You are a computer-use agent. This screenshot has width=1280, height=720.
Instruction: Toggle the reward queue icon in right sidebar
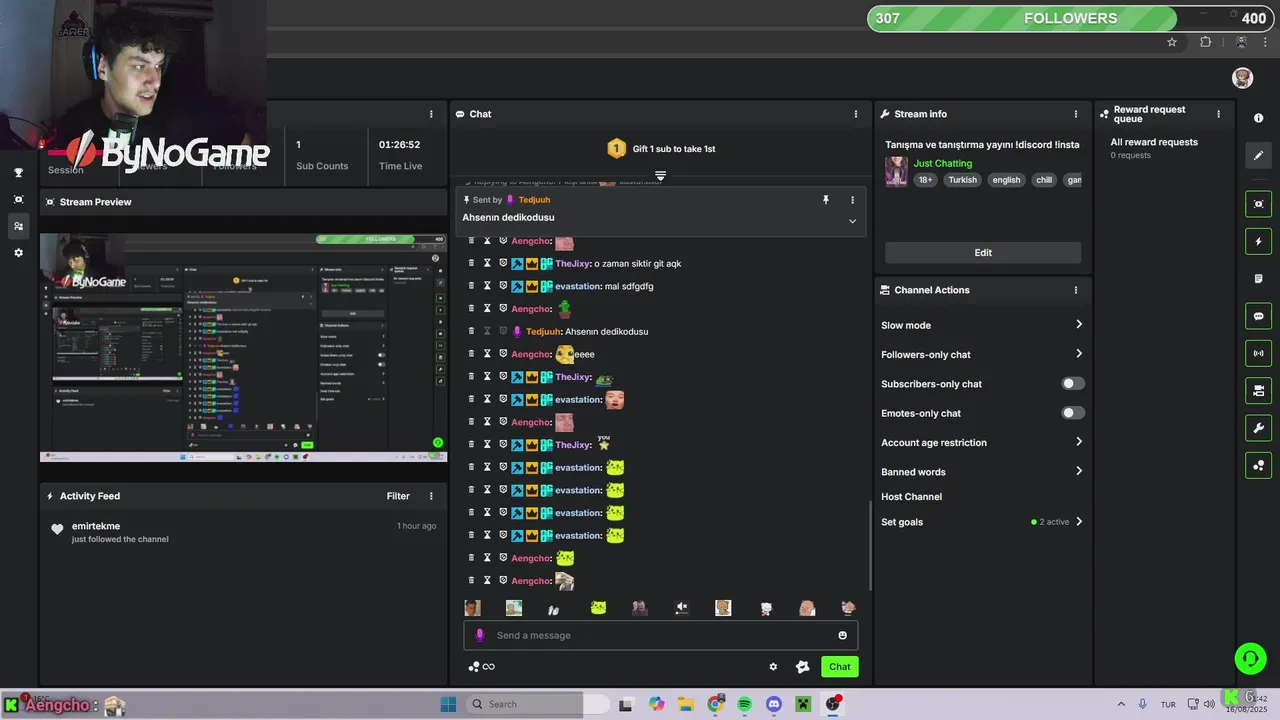click(x=1258, y=465)
